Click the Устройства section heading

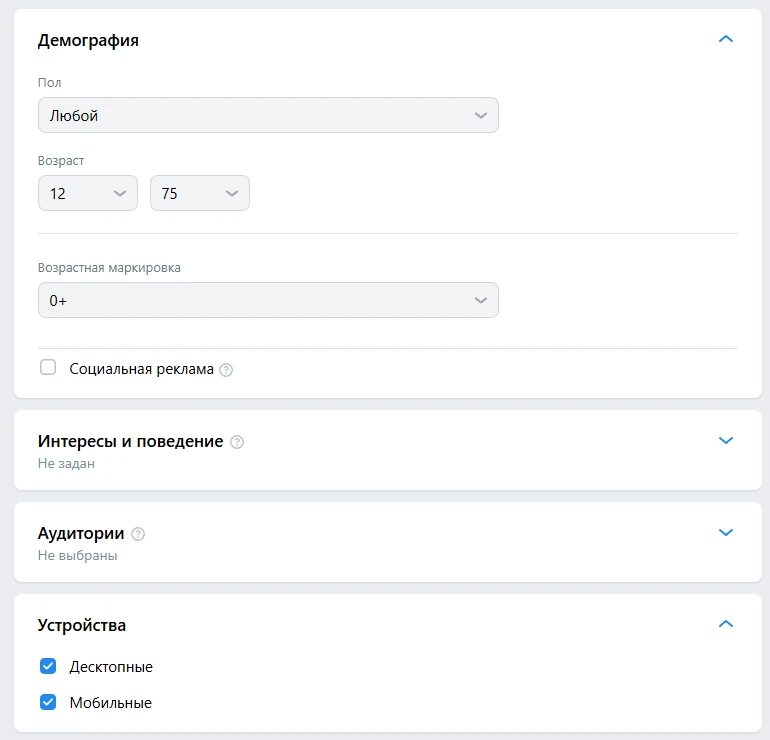tap(82, 625)
